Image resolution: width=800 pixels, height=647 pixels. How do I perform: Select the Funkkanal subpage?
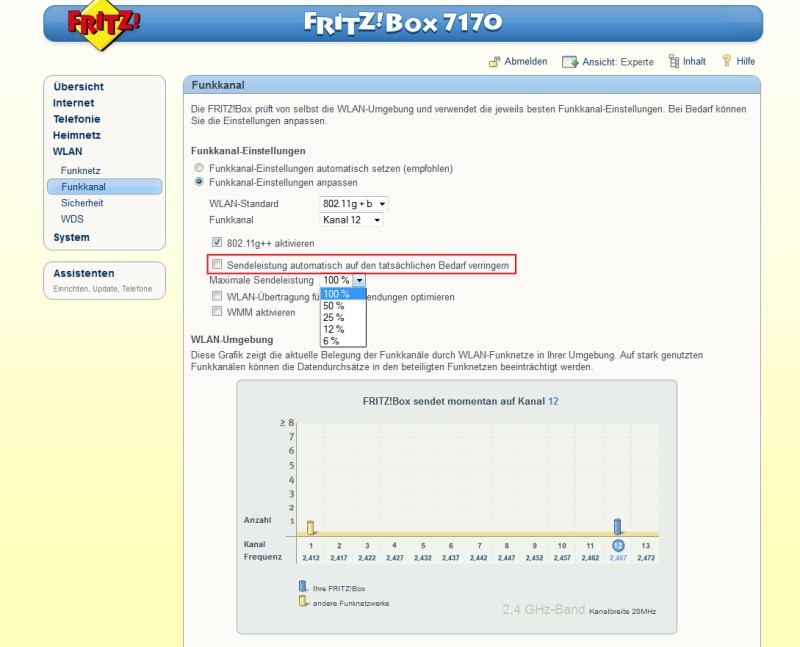(x=105, y=187)
